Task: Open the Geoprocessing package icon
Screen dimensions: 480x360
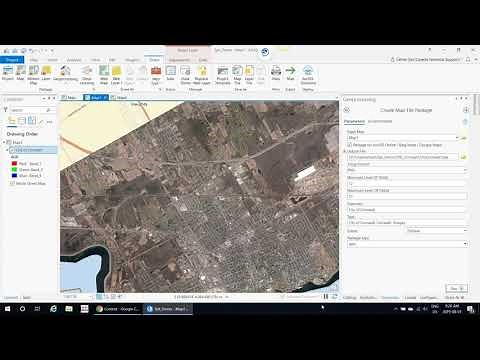Action: tap(65, 71)
